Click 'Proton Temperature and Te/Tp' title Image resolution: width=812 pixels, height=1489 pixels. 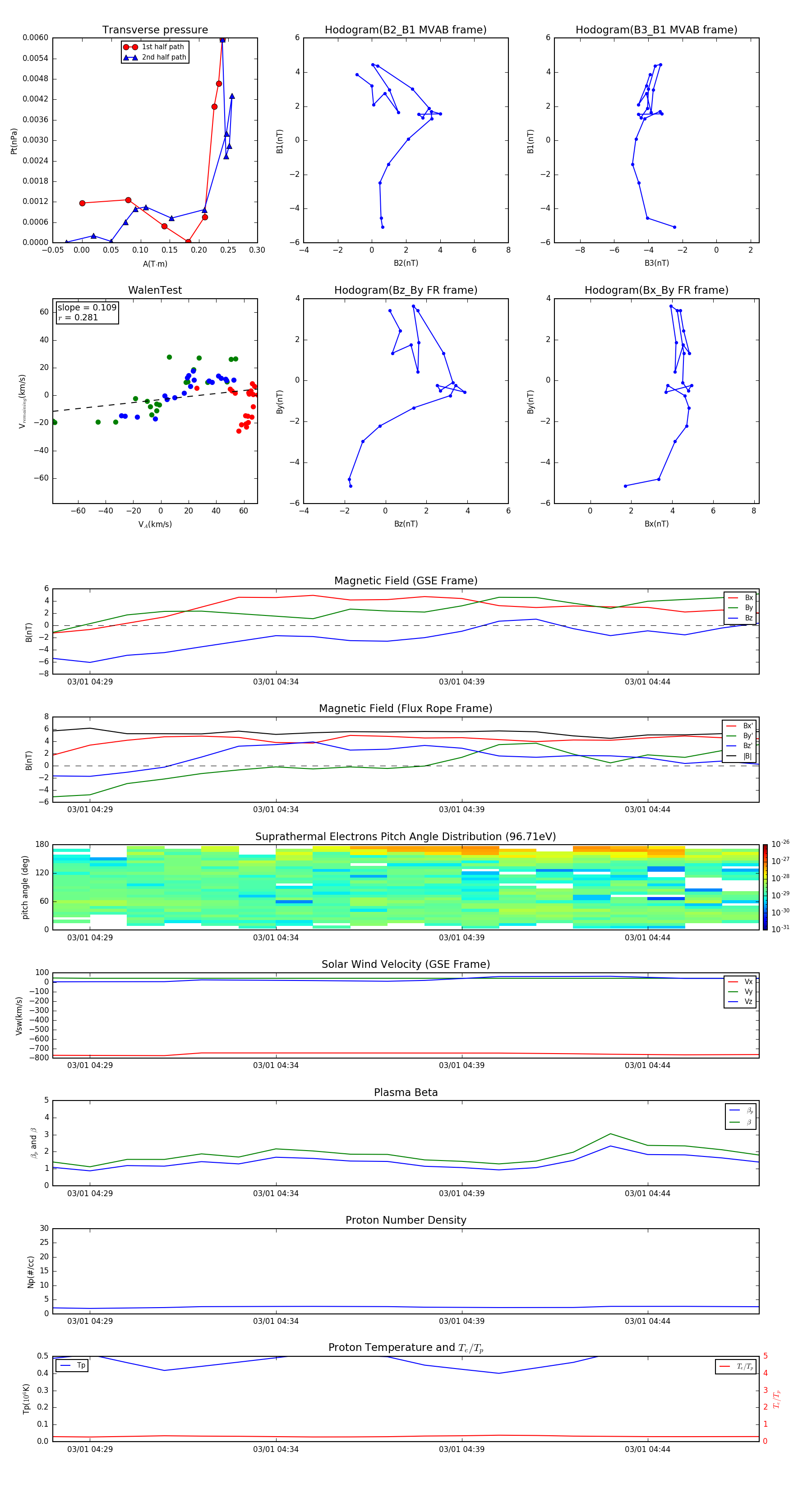tap(406, 1347)
